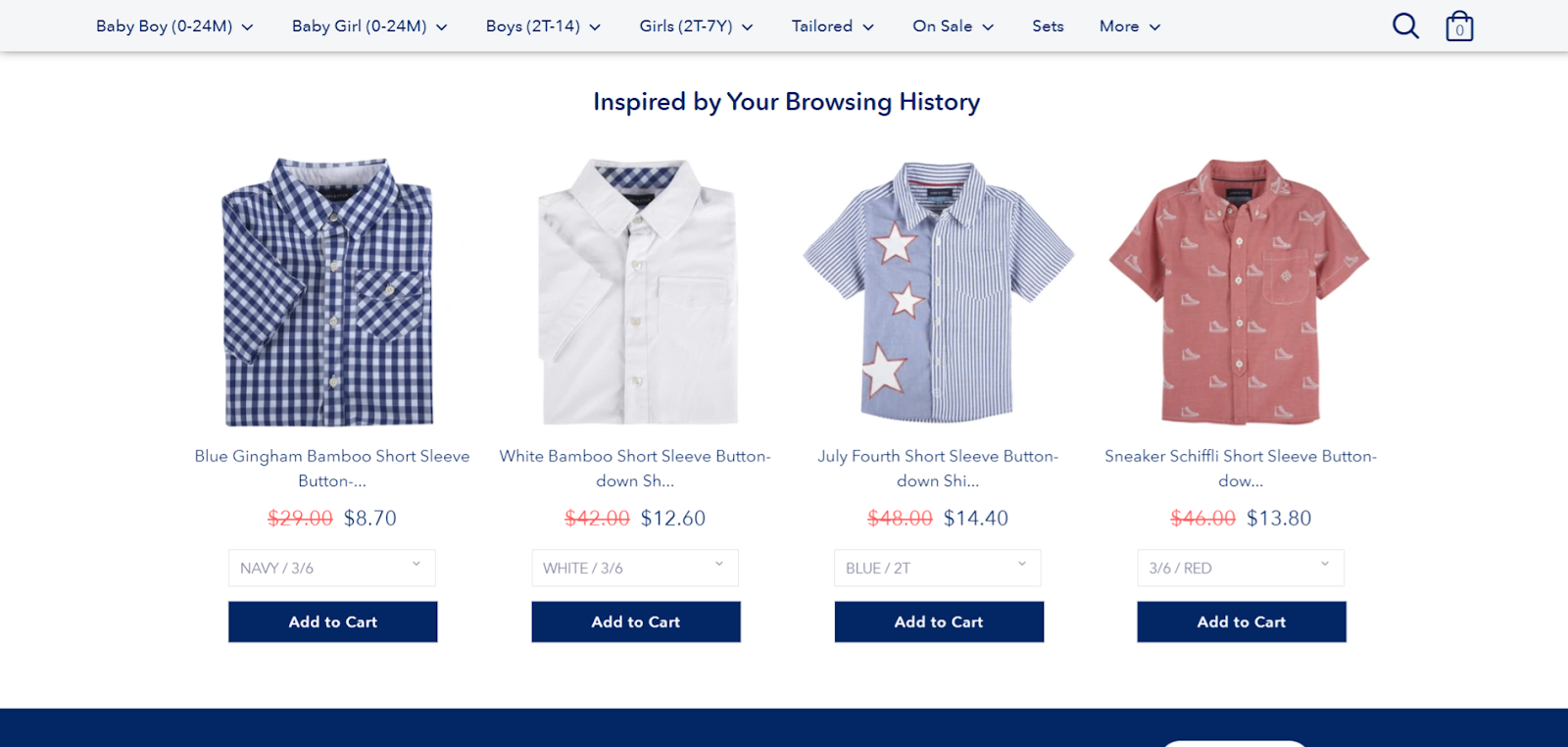Image resolution: width=1568 pixels, height=747 pixels.
Task: Open the shopping bag cart icon
Action: (x=1459, y=26)
